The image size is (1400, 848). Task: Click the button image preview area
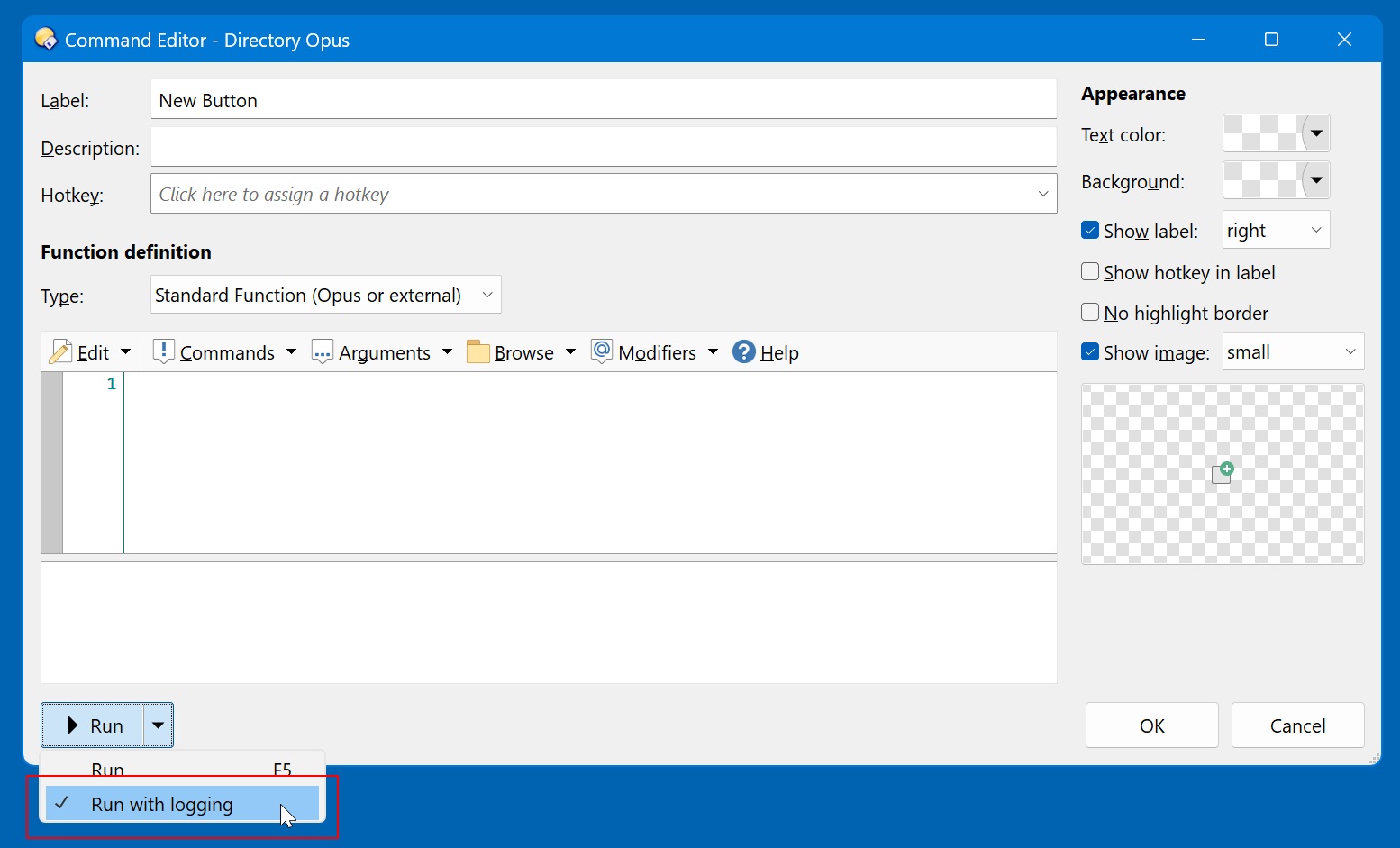(1223, 474)
